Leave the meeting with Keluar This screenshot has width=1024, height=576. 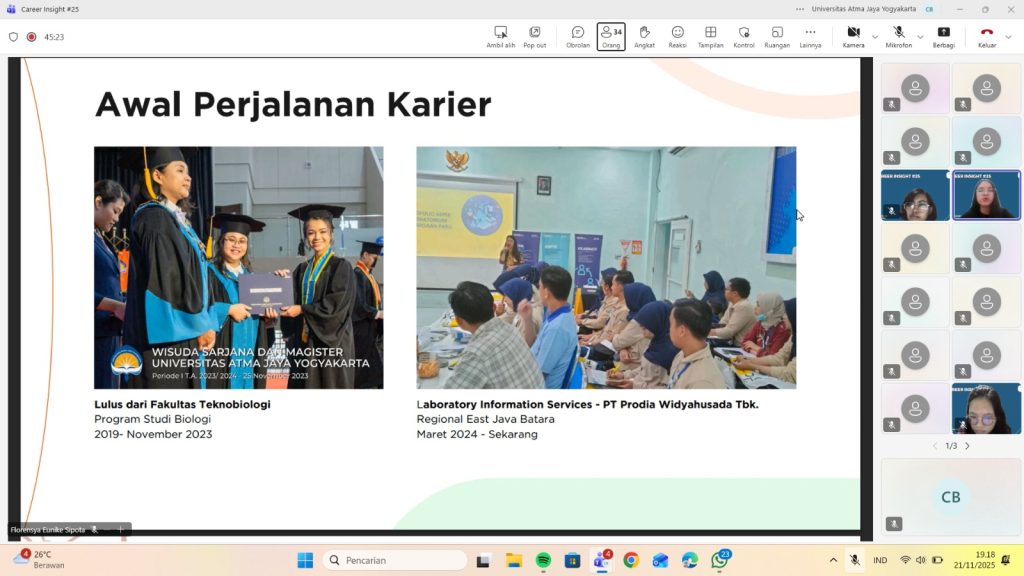tap(987, 37)
